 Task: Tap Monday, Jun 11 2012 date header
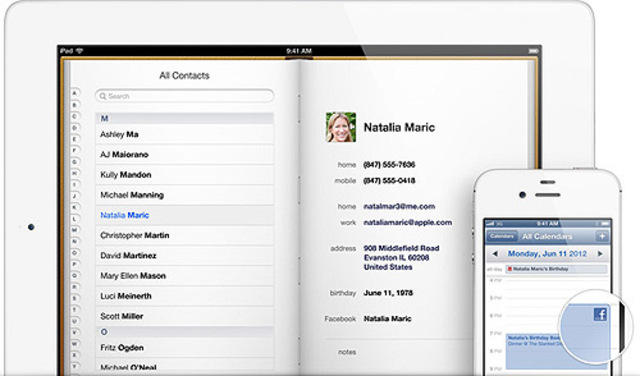547,254
